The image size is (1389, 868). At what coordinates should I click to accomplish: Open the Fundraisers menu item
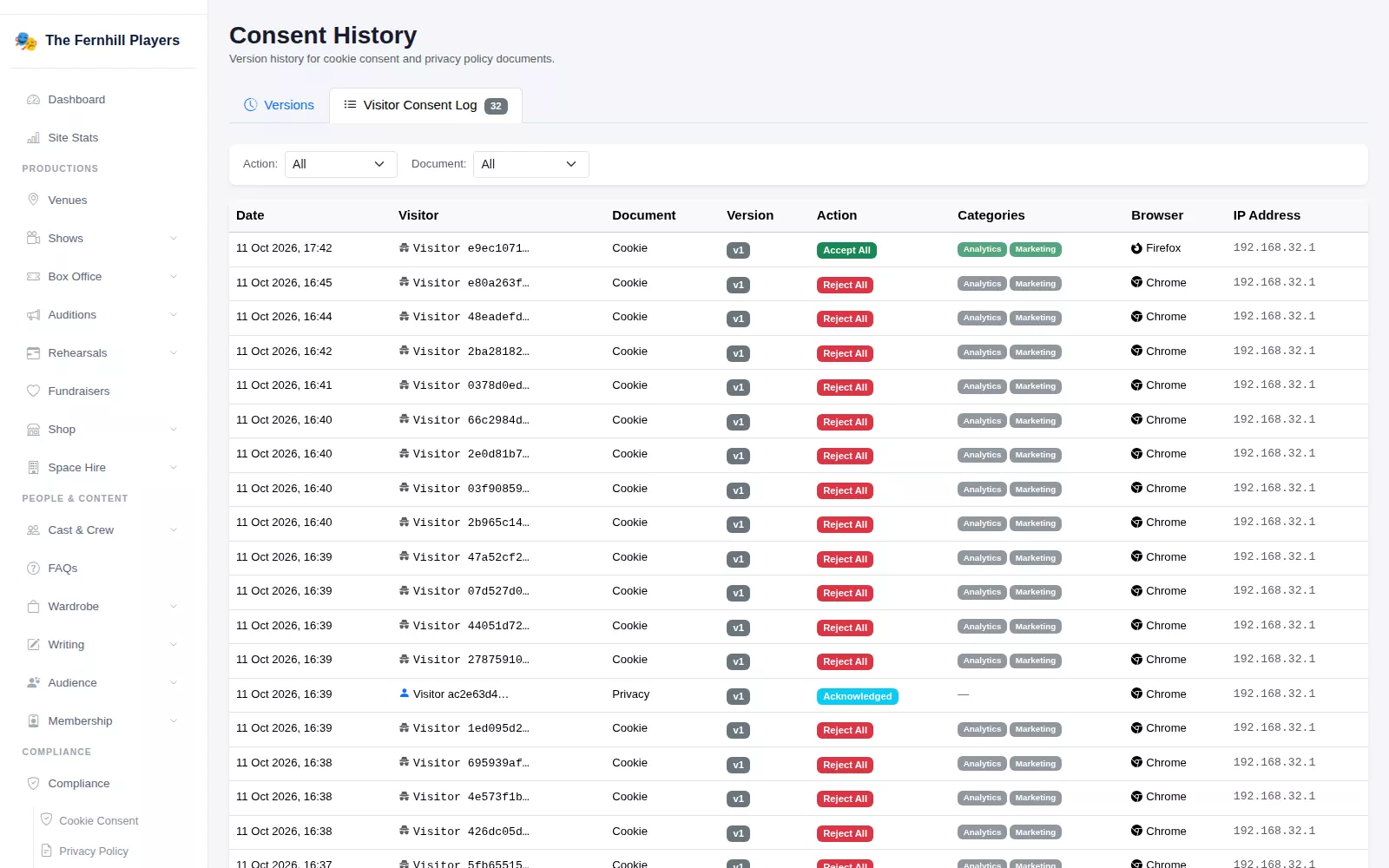click(x=104, y=391)
